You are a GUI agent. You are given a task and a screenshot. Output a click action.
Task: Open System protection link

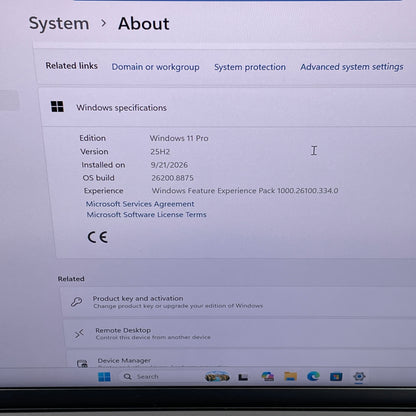(x=250, y=67)
